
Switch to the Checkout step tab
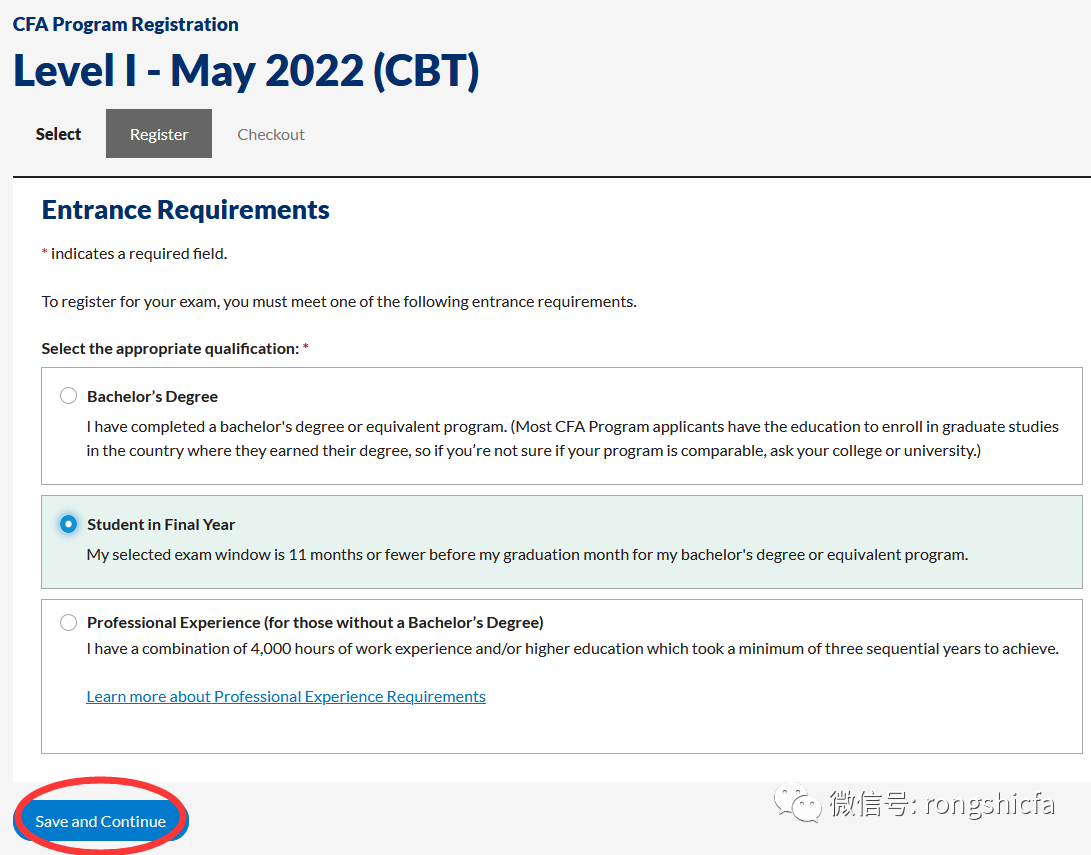click(x=271, y=134)
